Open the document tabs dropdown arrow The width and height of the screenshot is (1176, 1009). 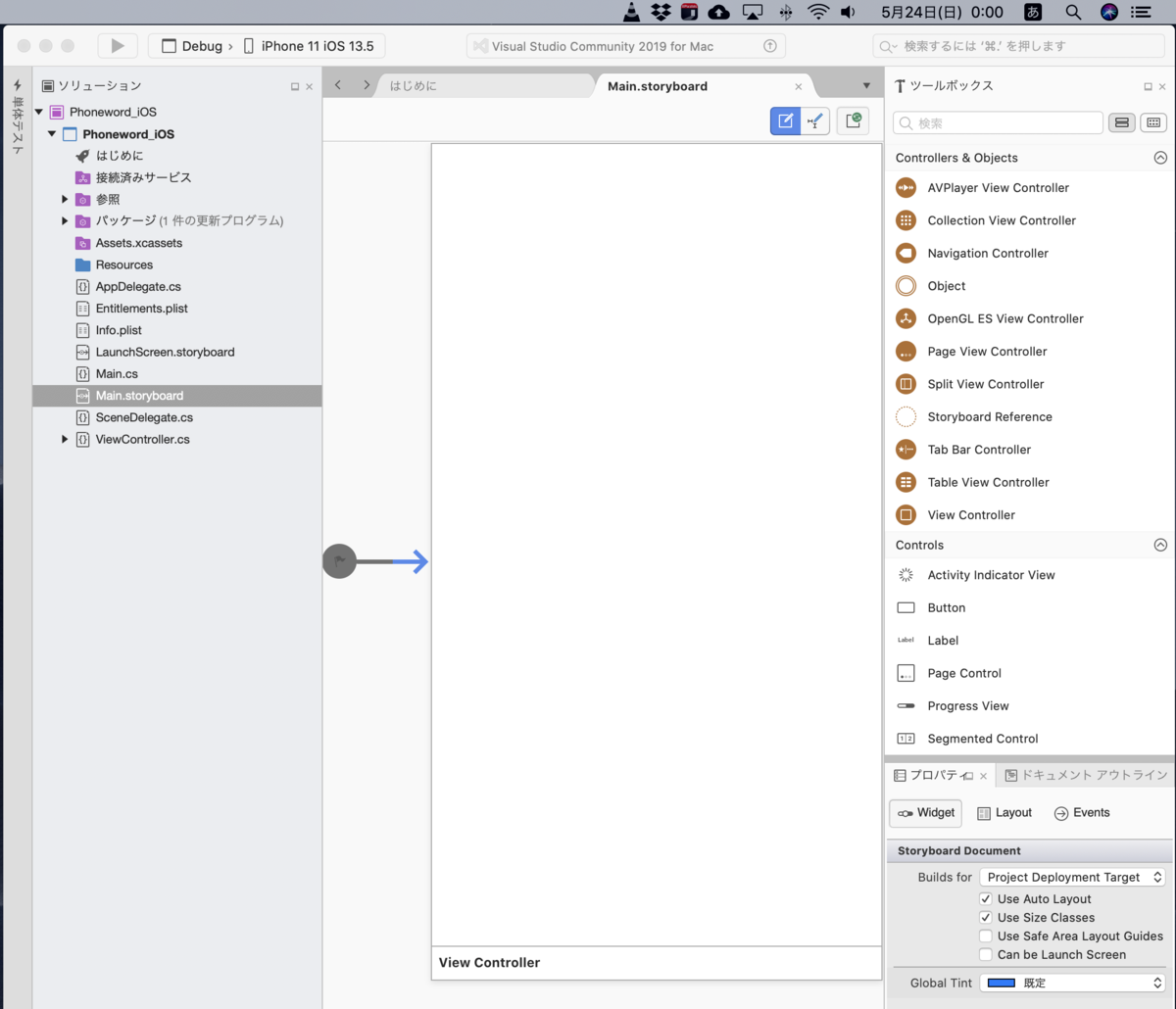tap(866, 86)
